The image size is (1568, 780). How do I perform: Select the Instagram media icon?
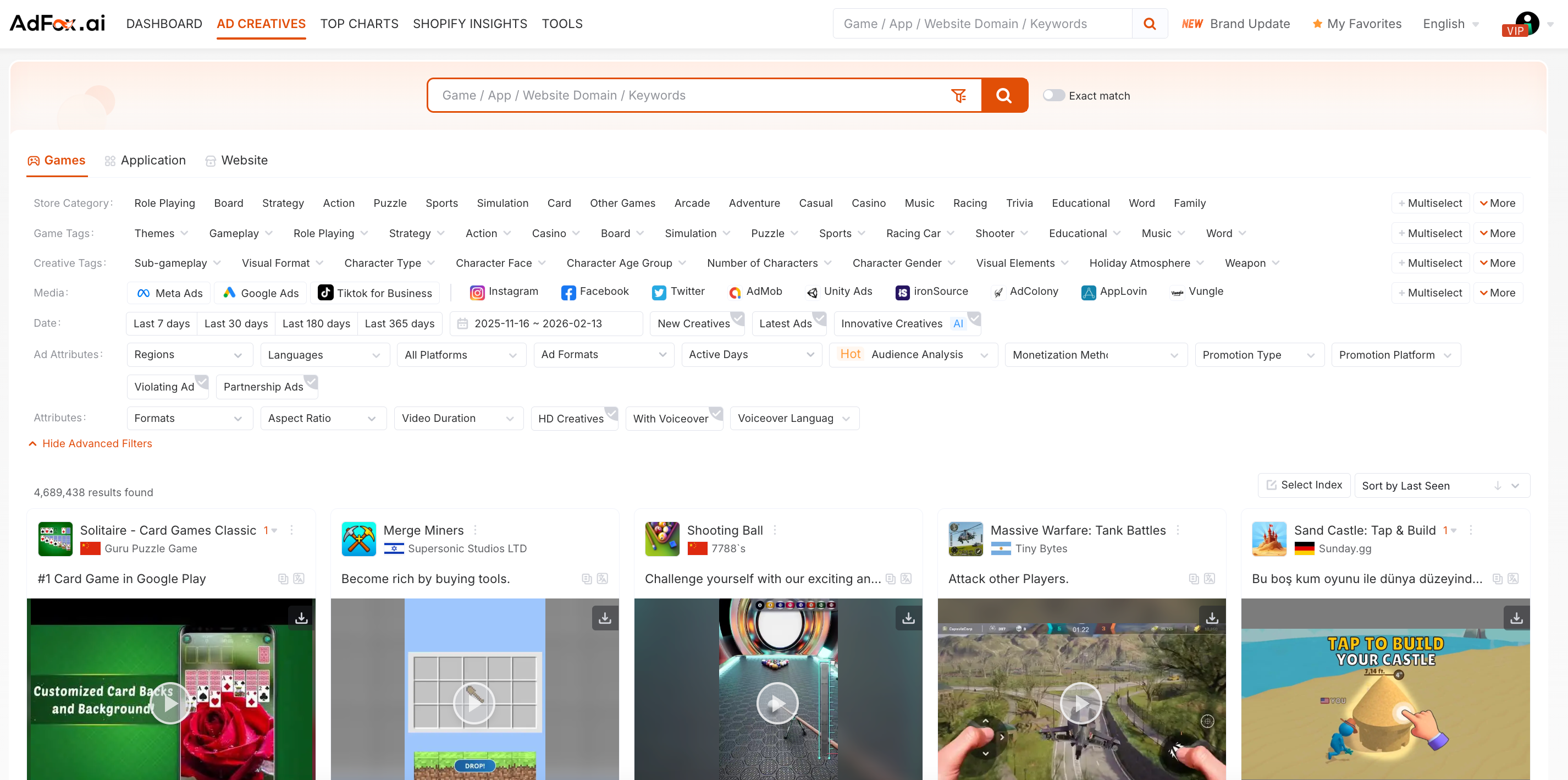pos(477,293)
